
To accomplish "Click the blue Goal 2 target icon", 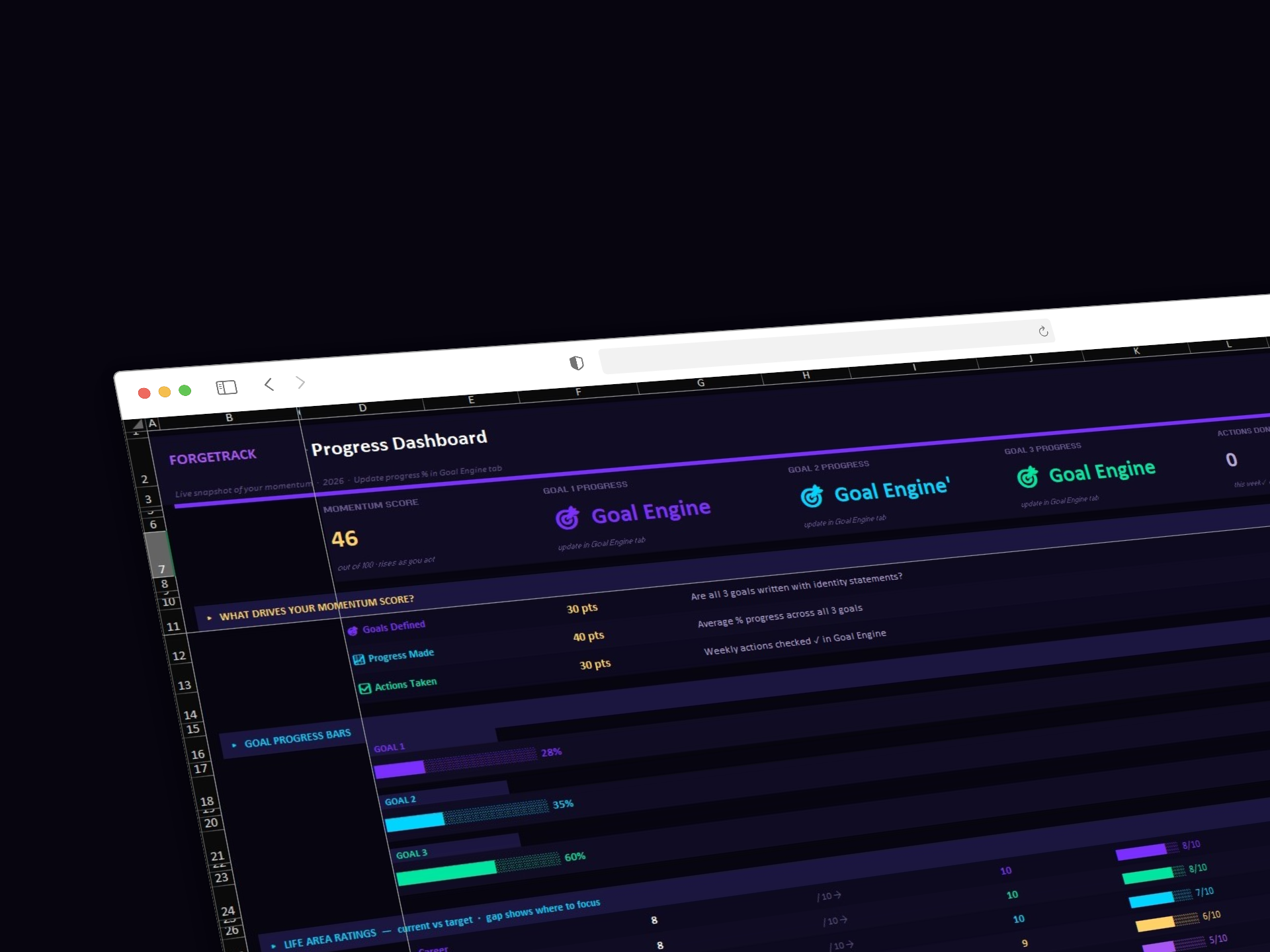I will click(x=812, y=496).
